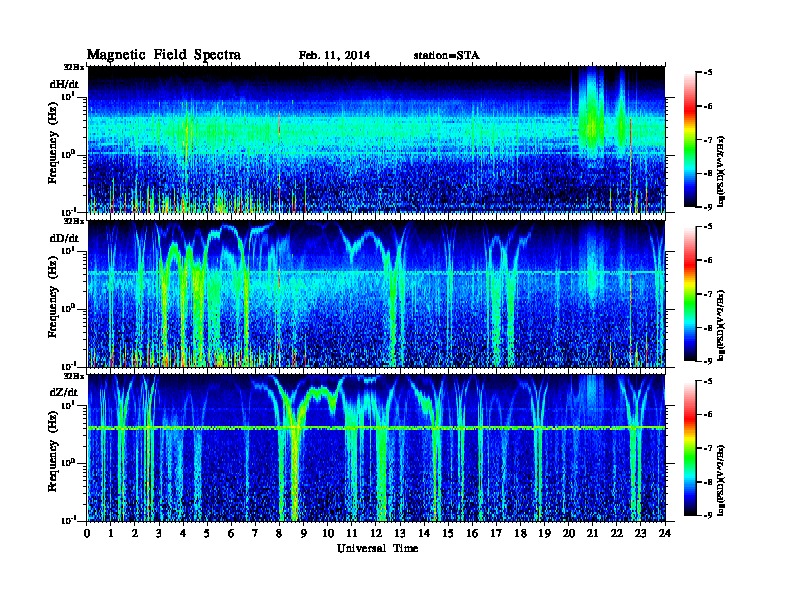Click the "-7" tick on dZ/dt color bar
Screen dimensions: 792x612
708,448
